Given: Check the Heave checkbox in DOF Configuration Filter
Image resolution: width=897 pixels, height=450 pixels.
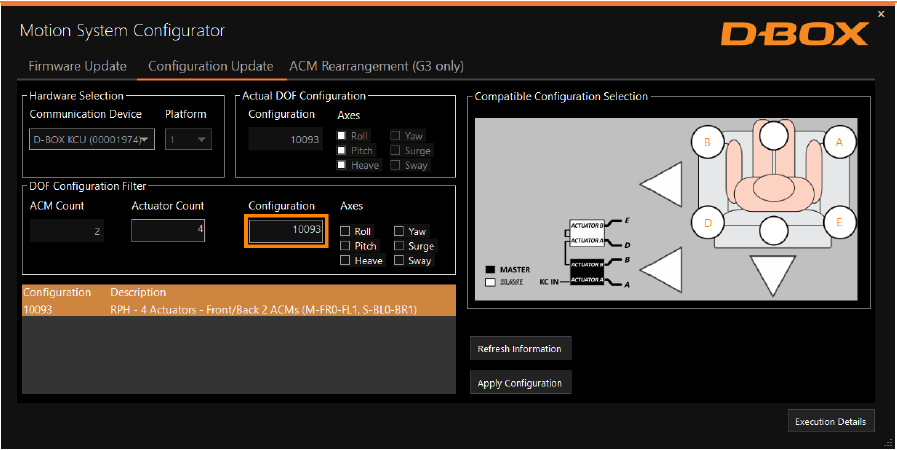Looking at the screenshot, I should pos(346,261).
